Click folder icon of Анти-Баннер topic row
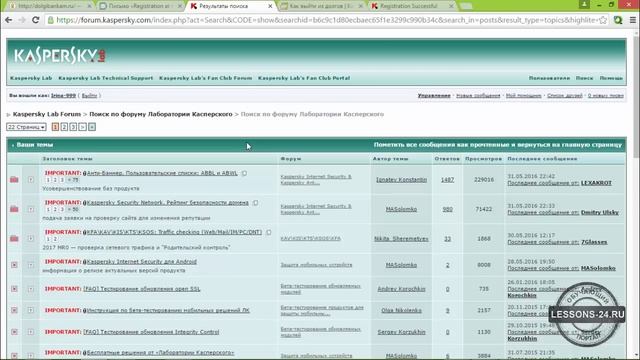The height and width of the screenshot is (360, 640). 14,180
